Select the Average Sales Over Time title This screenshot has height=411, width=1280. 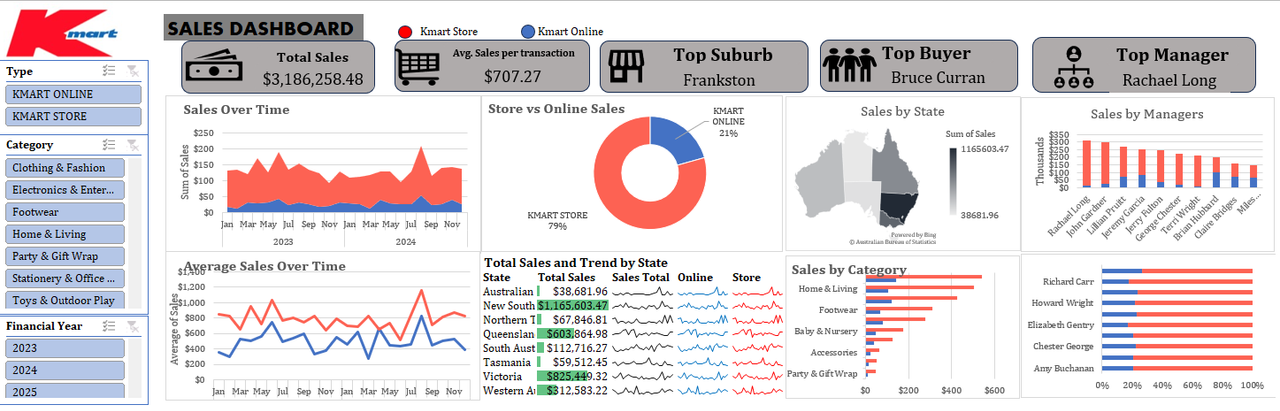tap(265, 266)
